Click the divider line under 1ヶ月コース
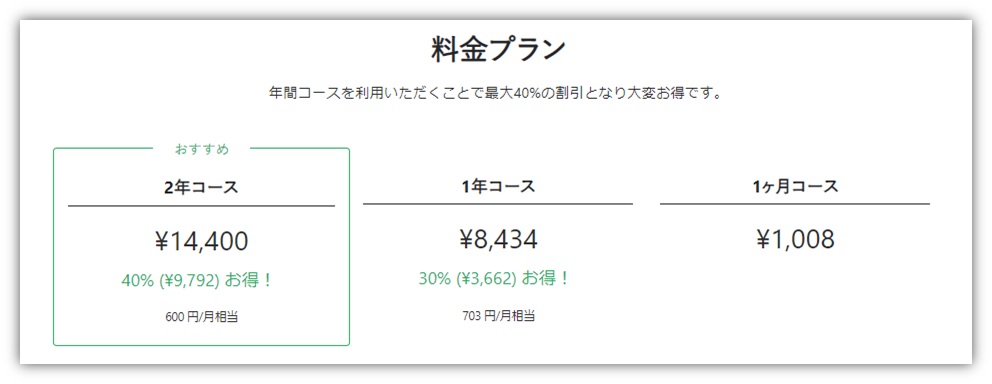The height and width of the screenshot is (384, 992). click(x=795, y=204)
